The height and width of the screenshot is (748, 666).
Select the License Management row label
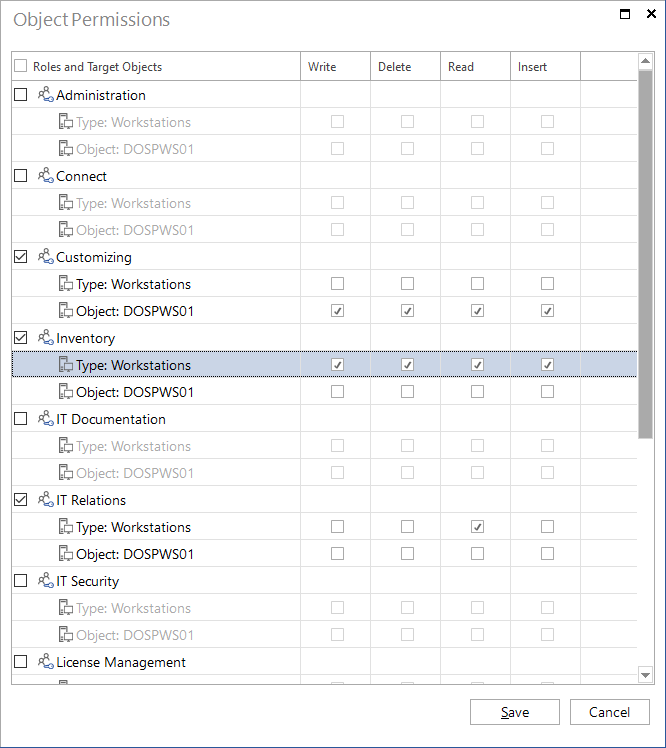pyautogui.click(x=121, y=662)
